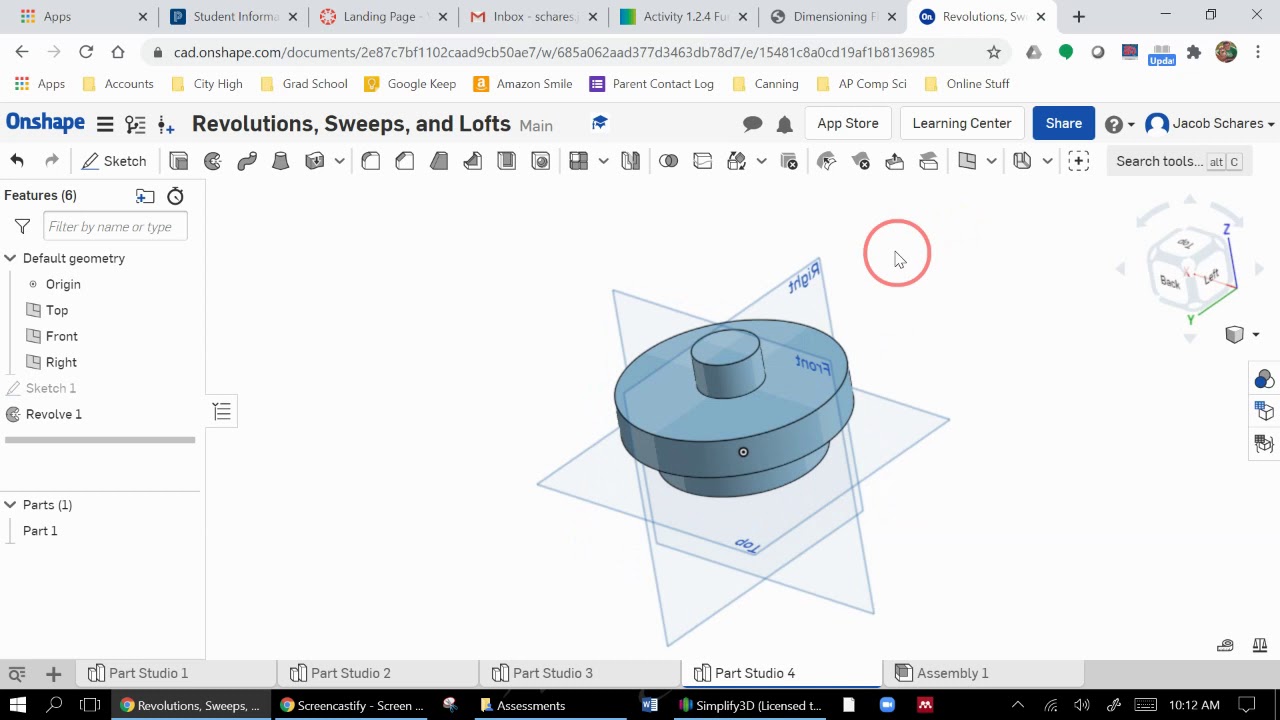Select the Modify fillet tool
This screenshot has height=720, width=1280.
pos(827,161)
